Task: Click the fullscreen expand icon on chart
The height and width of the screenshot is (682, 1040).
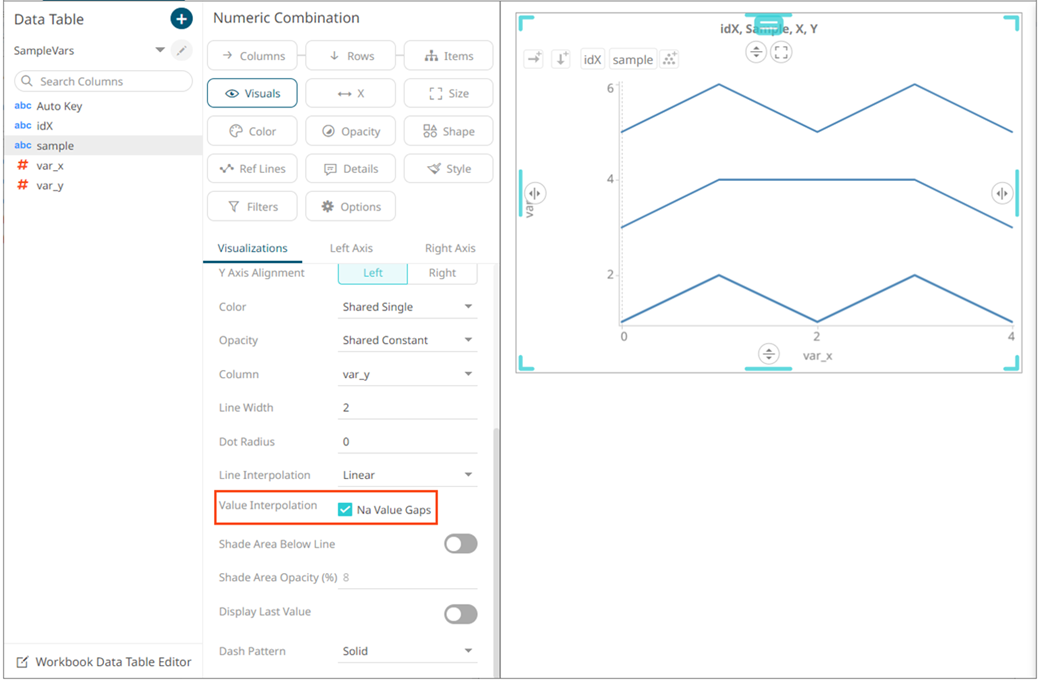Action: coord(781,52)
